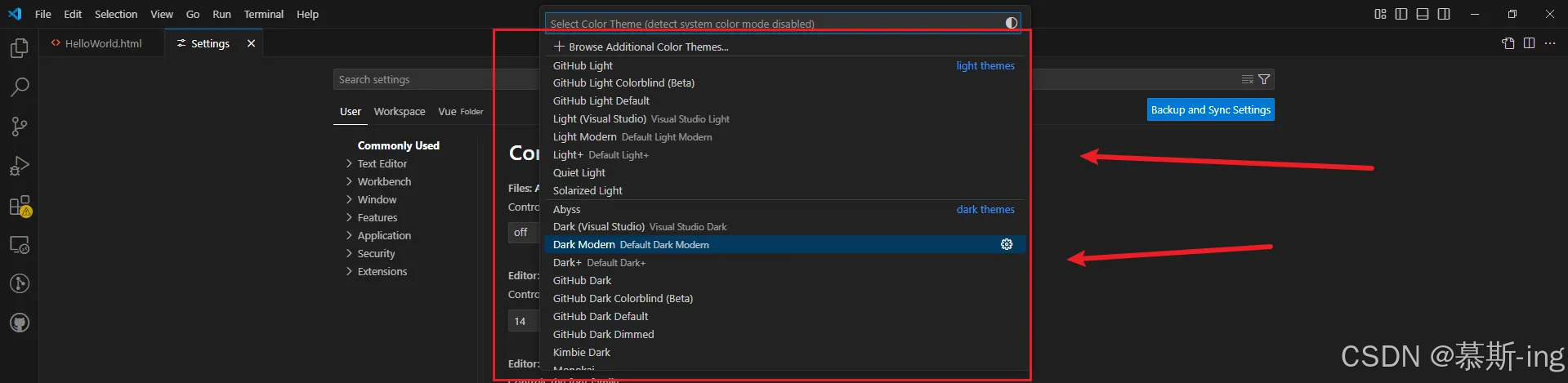This screenshot has height=383, width=1568.
Task: Open editor More Actions ellipsis
Action: pos(1550,43)
